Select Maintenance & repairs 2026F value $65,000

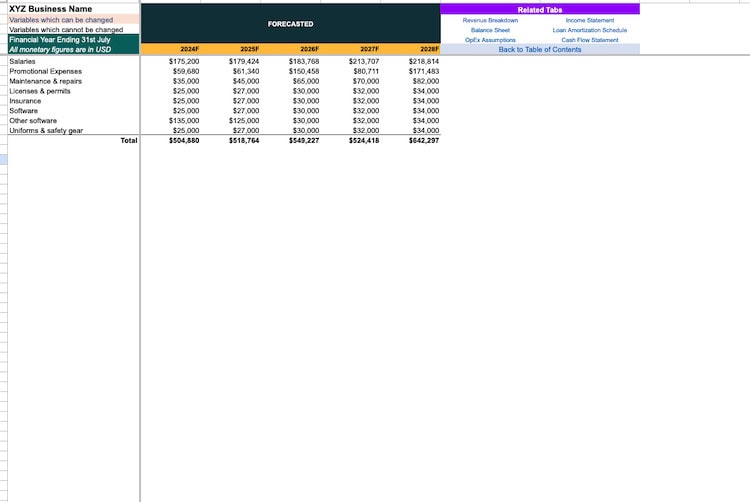(x=306, y=81)
